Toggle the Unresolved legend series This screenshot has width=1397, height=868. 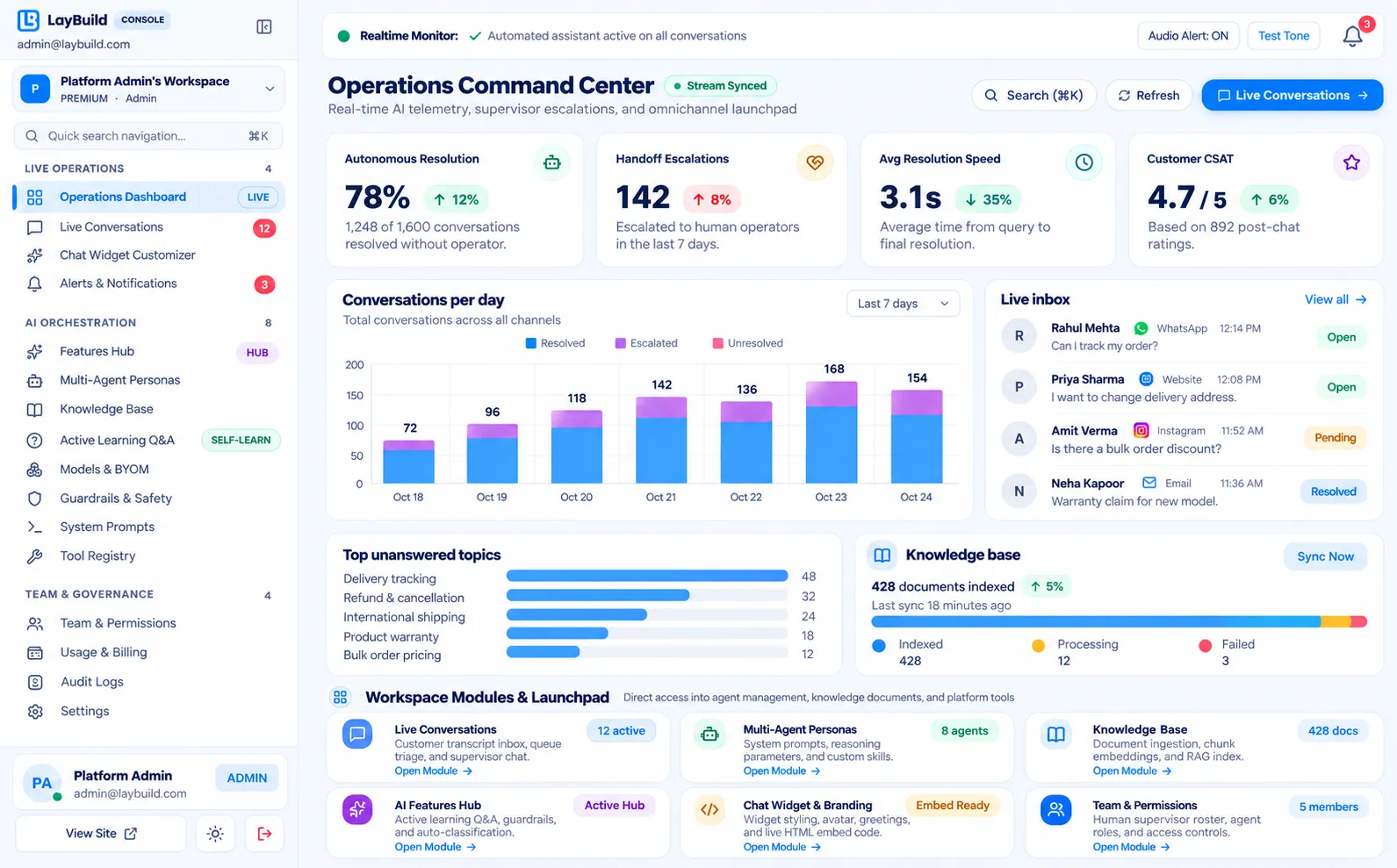(748, 343)
